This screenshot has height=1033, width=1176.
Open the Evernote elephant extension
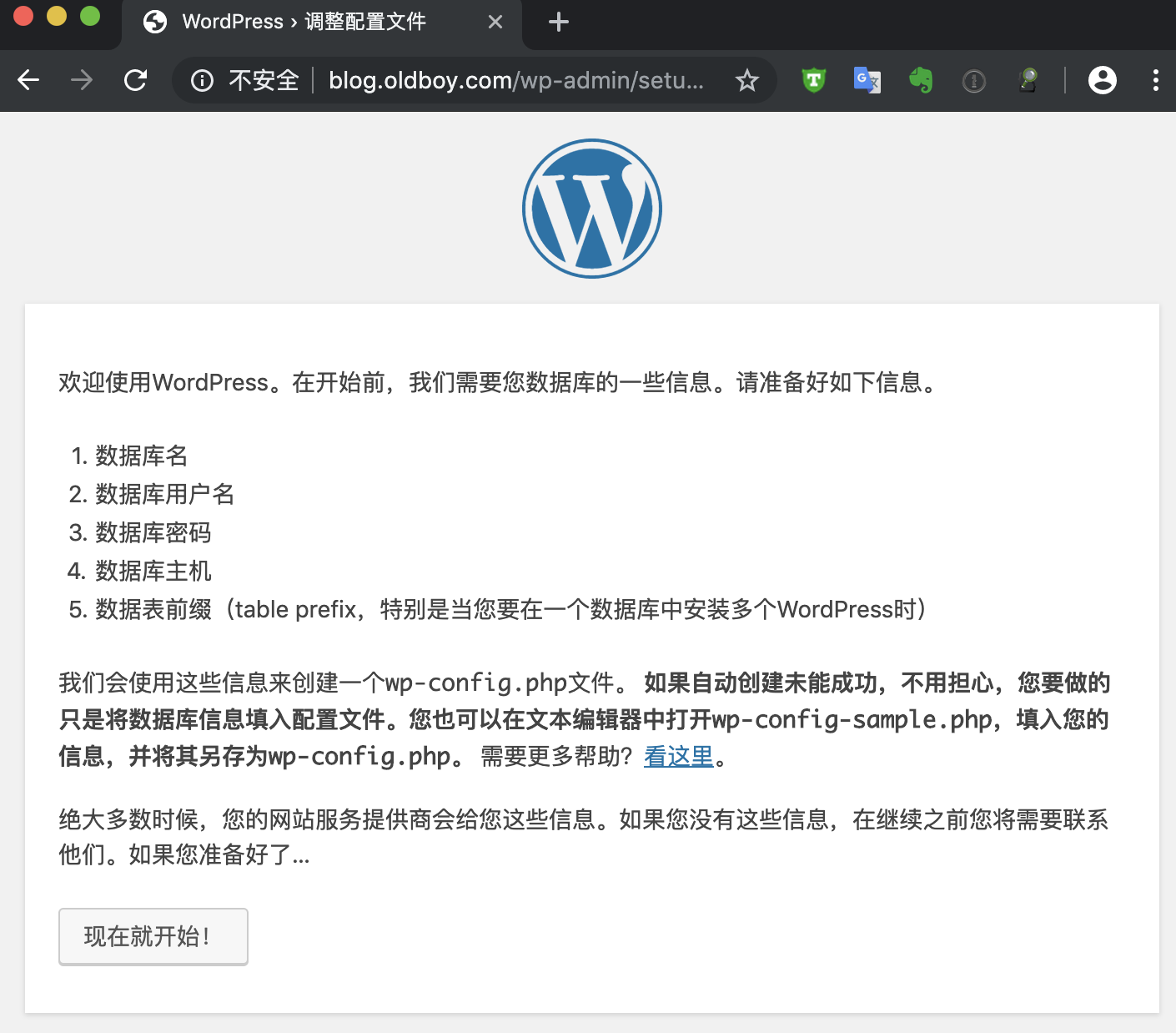pyautogui.click(x=921, y=80)
